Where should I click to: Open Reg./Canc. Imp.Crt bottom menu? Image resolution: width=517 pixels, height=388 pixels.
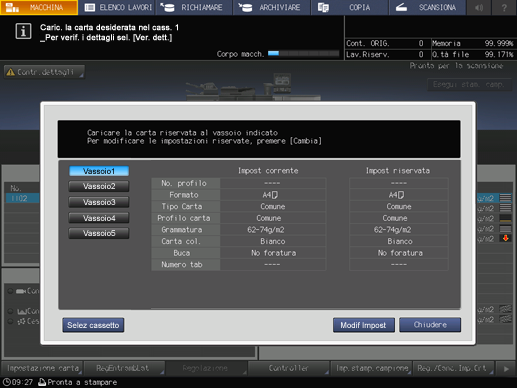click(454, 368)
